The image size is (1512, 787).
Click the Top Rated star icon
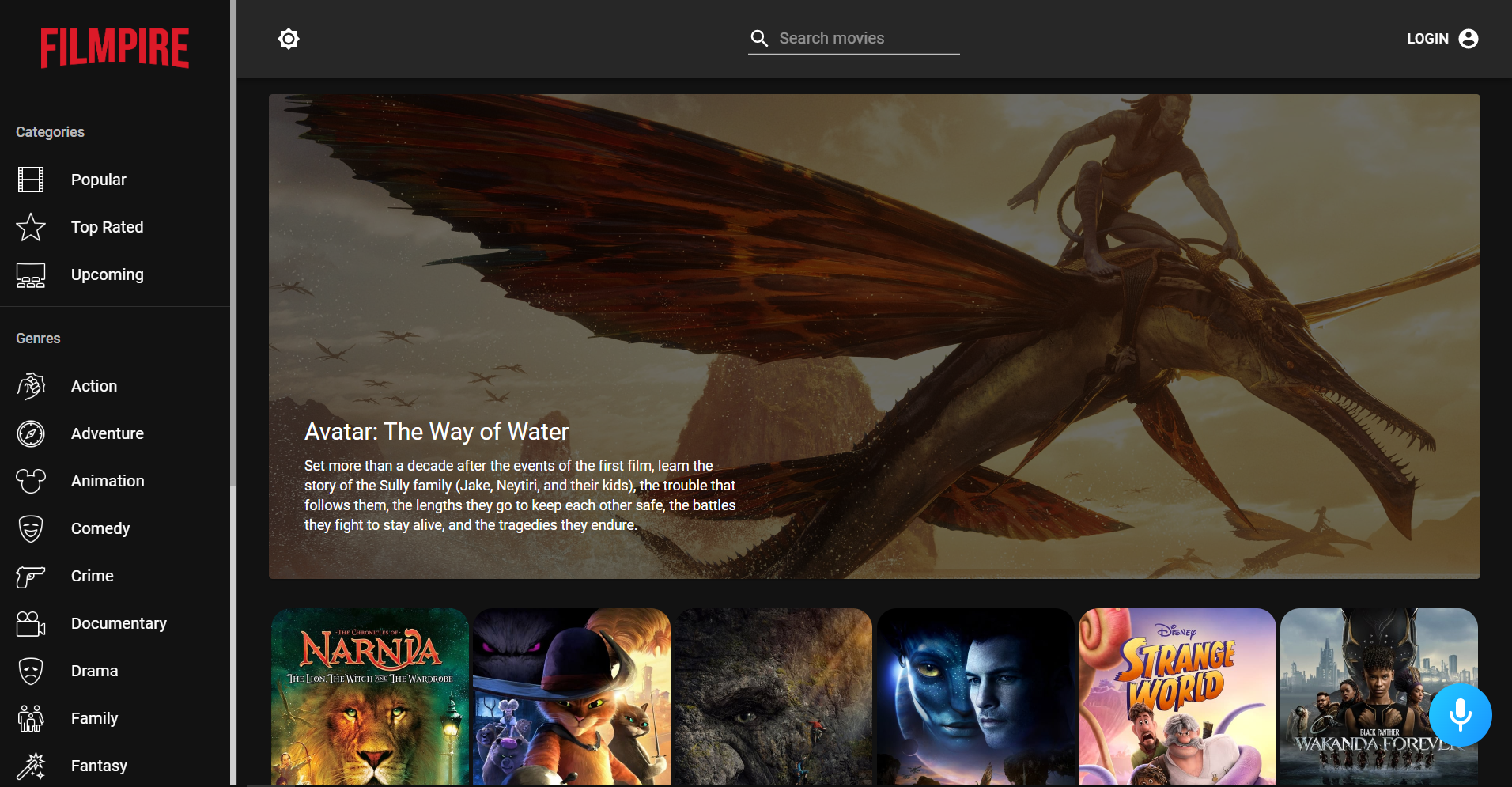coord(31,227)
